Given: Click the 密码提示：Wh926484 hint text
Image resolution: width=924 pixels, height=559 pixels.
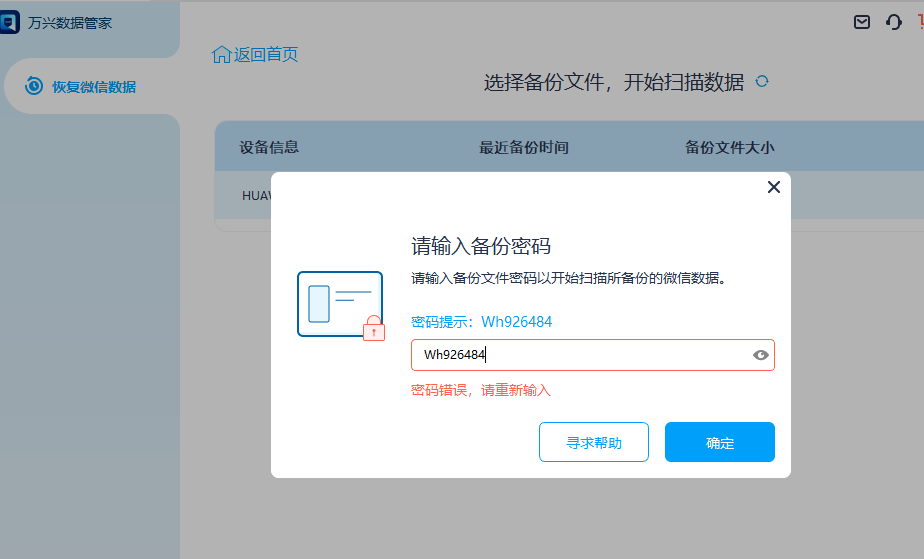Looking at the screenshot, I should 481,322.
